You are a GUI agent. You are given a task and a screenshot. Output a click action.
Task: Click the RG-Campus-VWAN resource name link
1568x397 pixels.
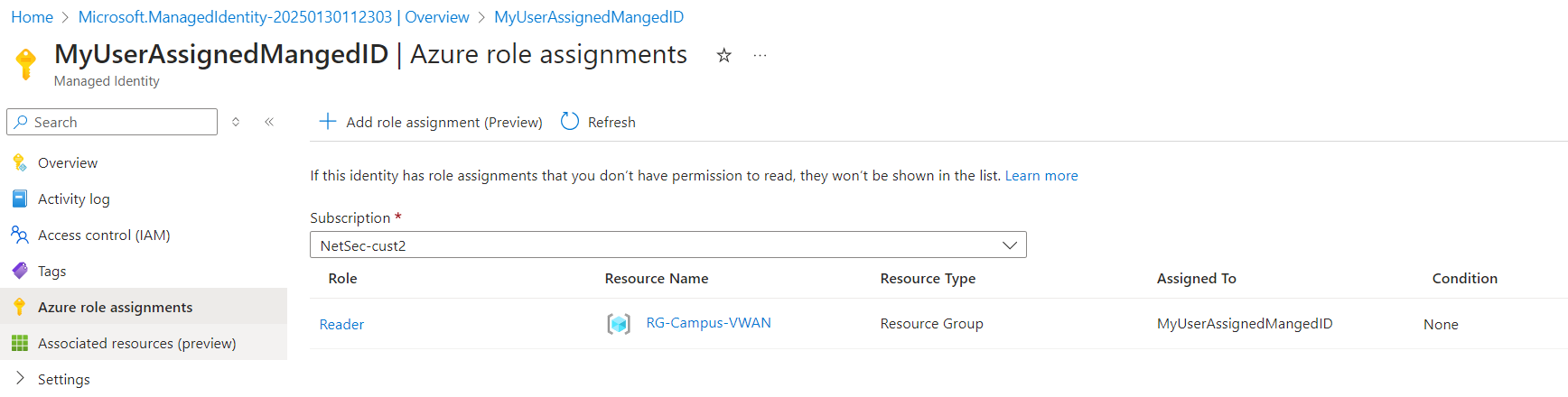(708, 323)
